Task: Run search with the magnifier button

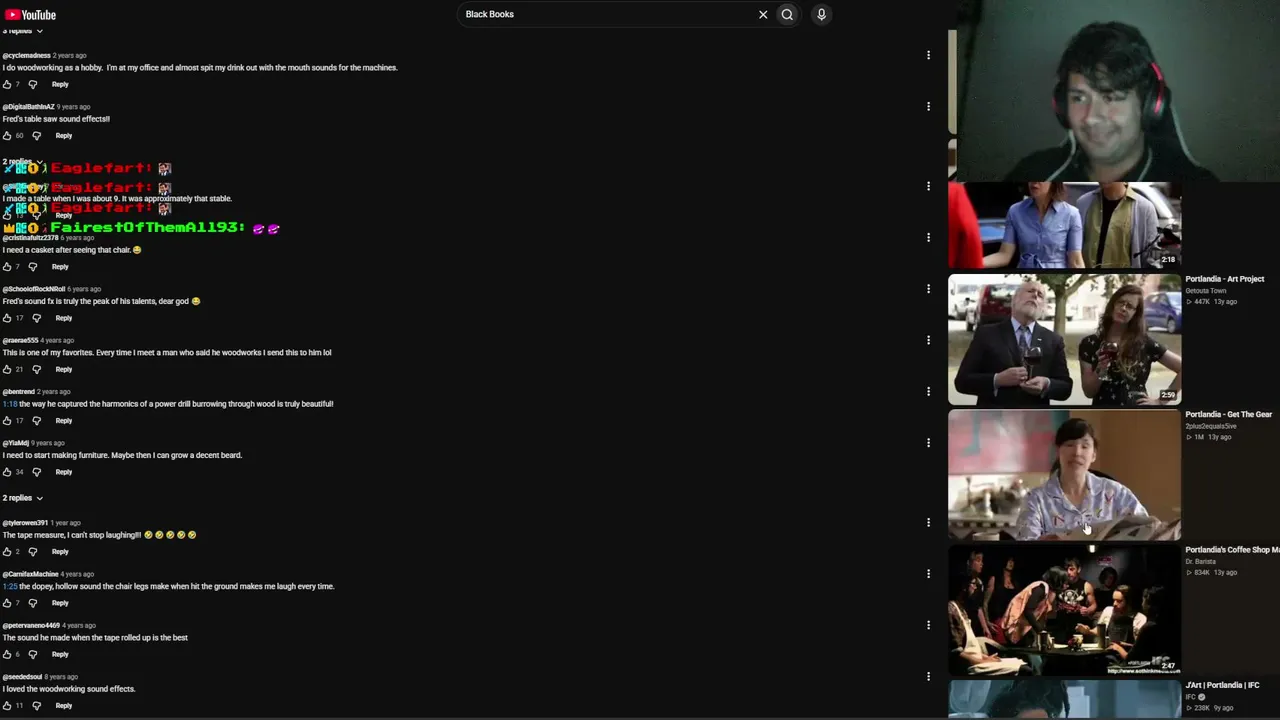Action: pos(787,14)
